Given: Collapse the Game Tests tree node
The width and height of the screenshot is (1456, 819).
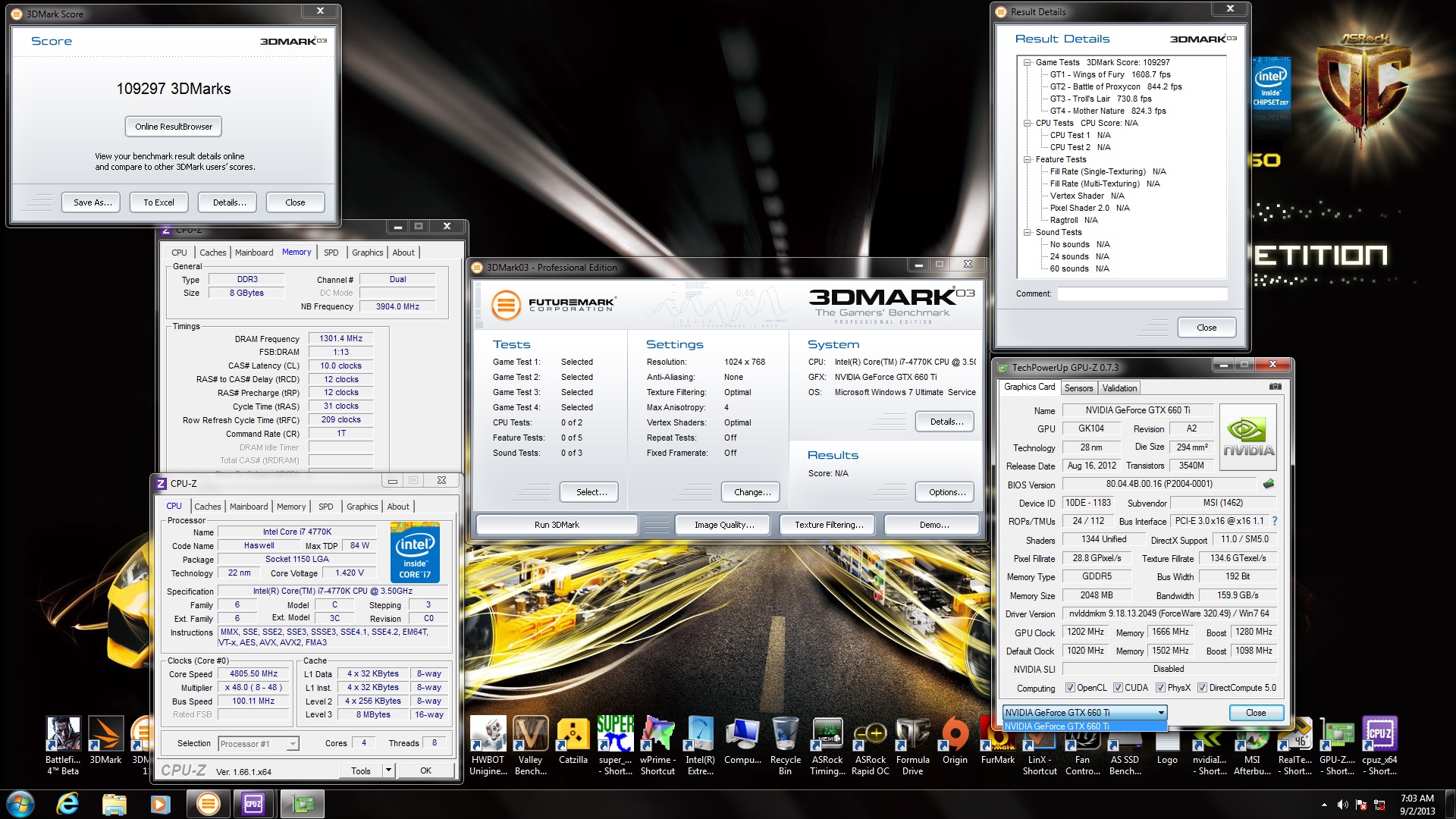Looking at the screenshot, I should [x=1028, y=63].
